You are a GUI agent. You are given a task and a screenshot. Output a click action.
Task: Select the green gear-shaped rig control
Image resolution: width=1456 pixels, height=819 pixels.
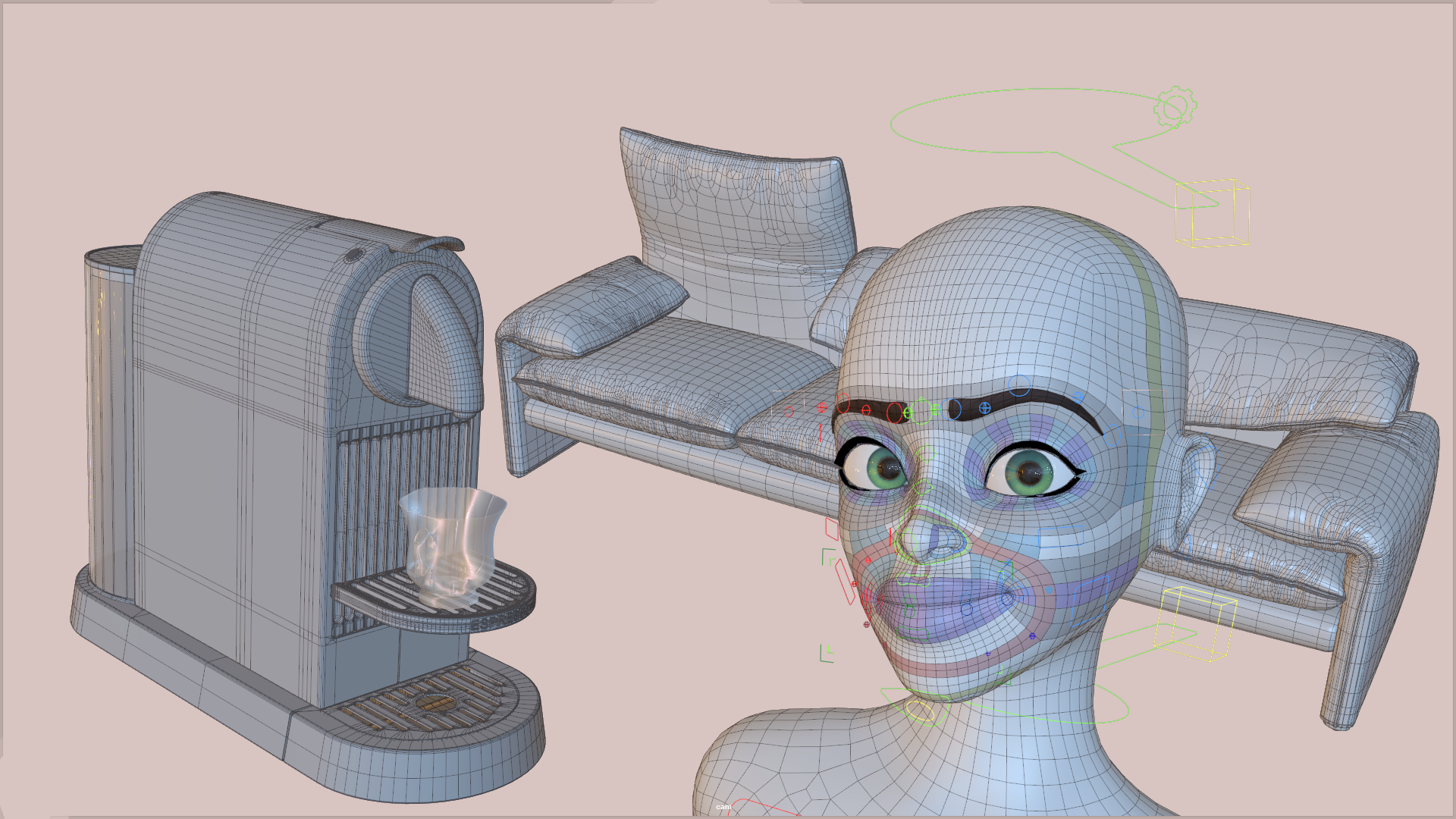(1175, 108)
